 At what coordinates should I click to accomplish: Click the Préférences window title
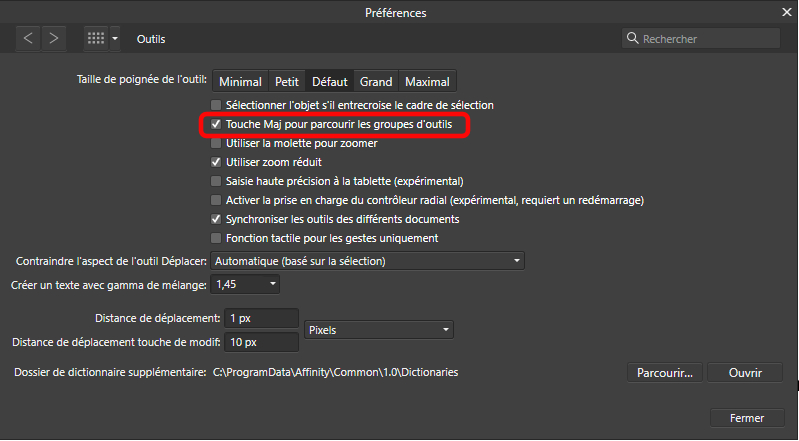(x=395, y=13)
